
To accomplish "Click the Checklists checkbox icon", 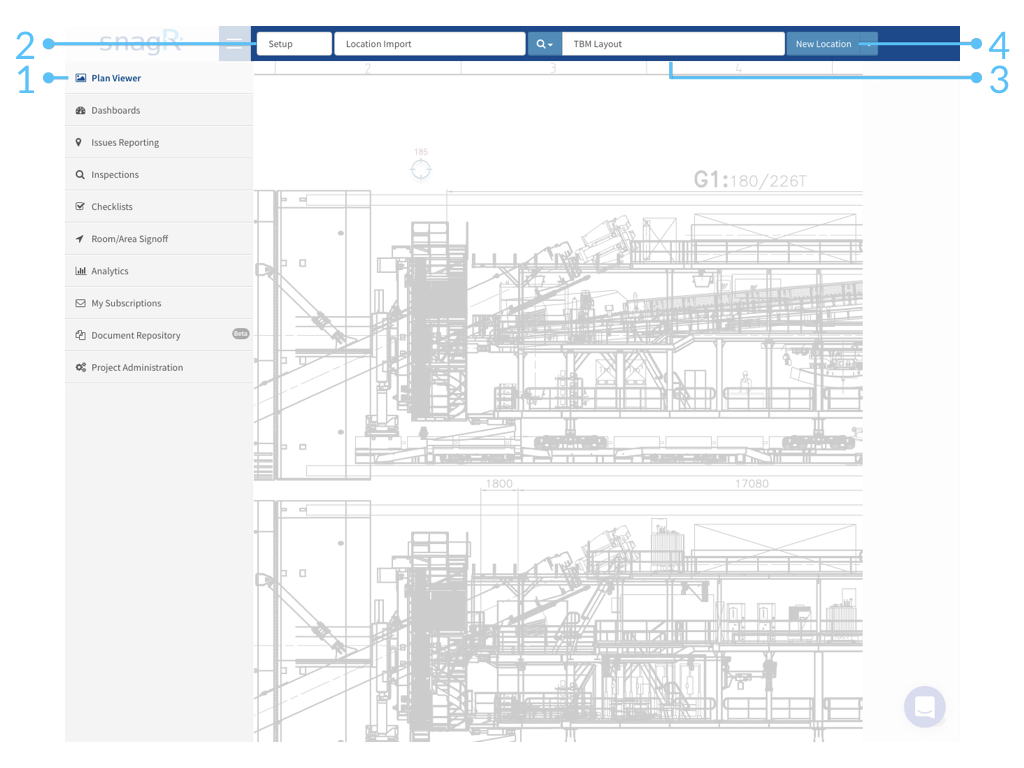I will 80,206.
